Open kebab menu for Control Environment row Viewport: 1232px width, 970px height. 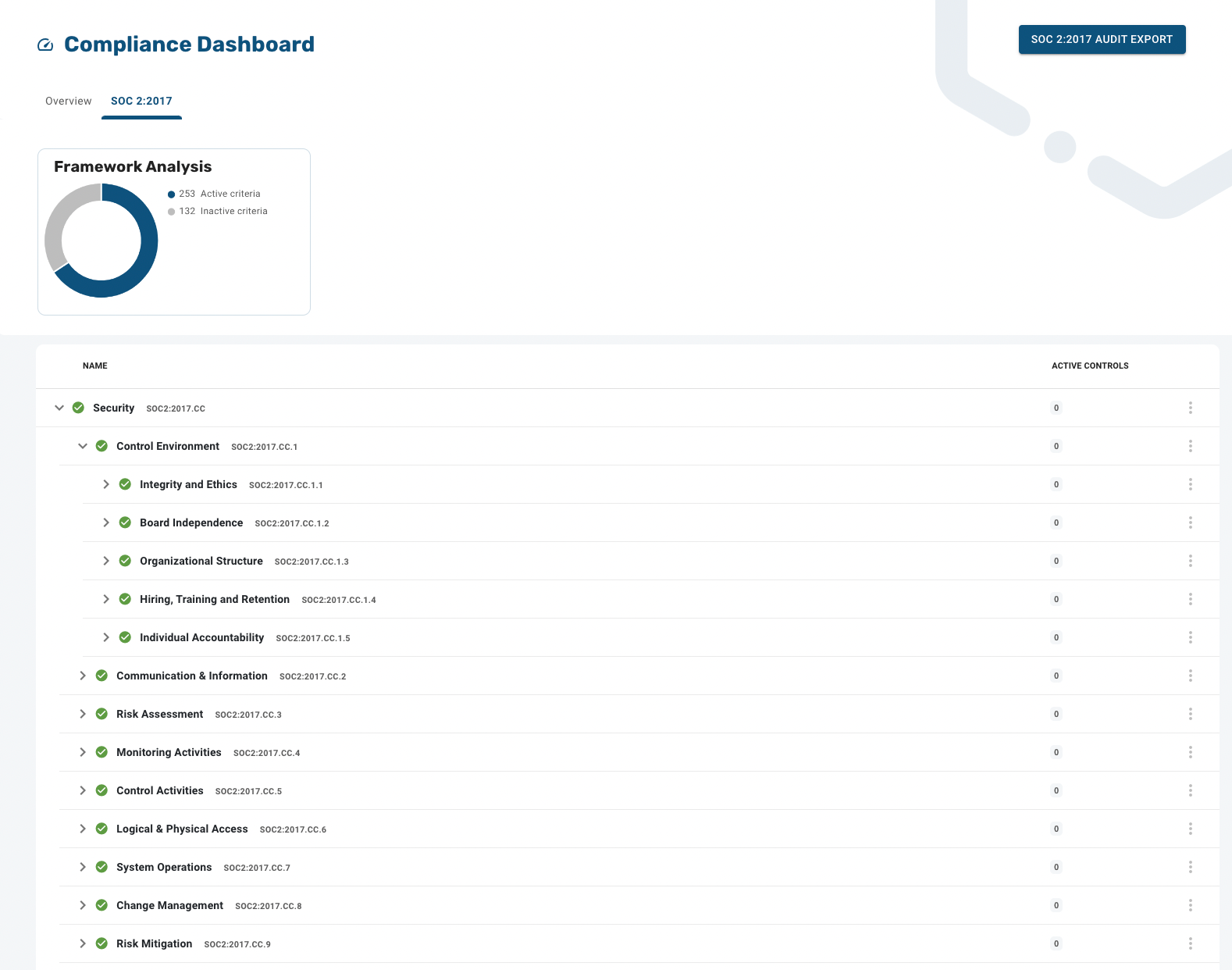1190,446
